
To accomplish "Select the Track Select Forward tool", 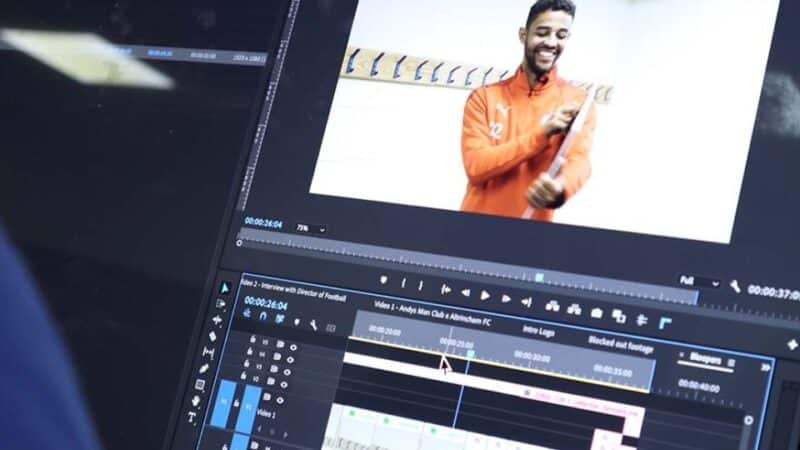I will click(221, 304).
